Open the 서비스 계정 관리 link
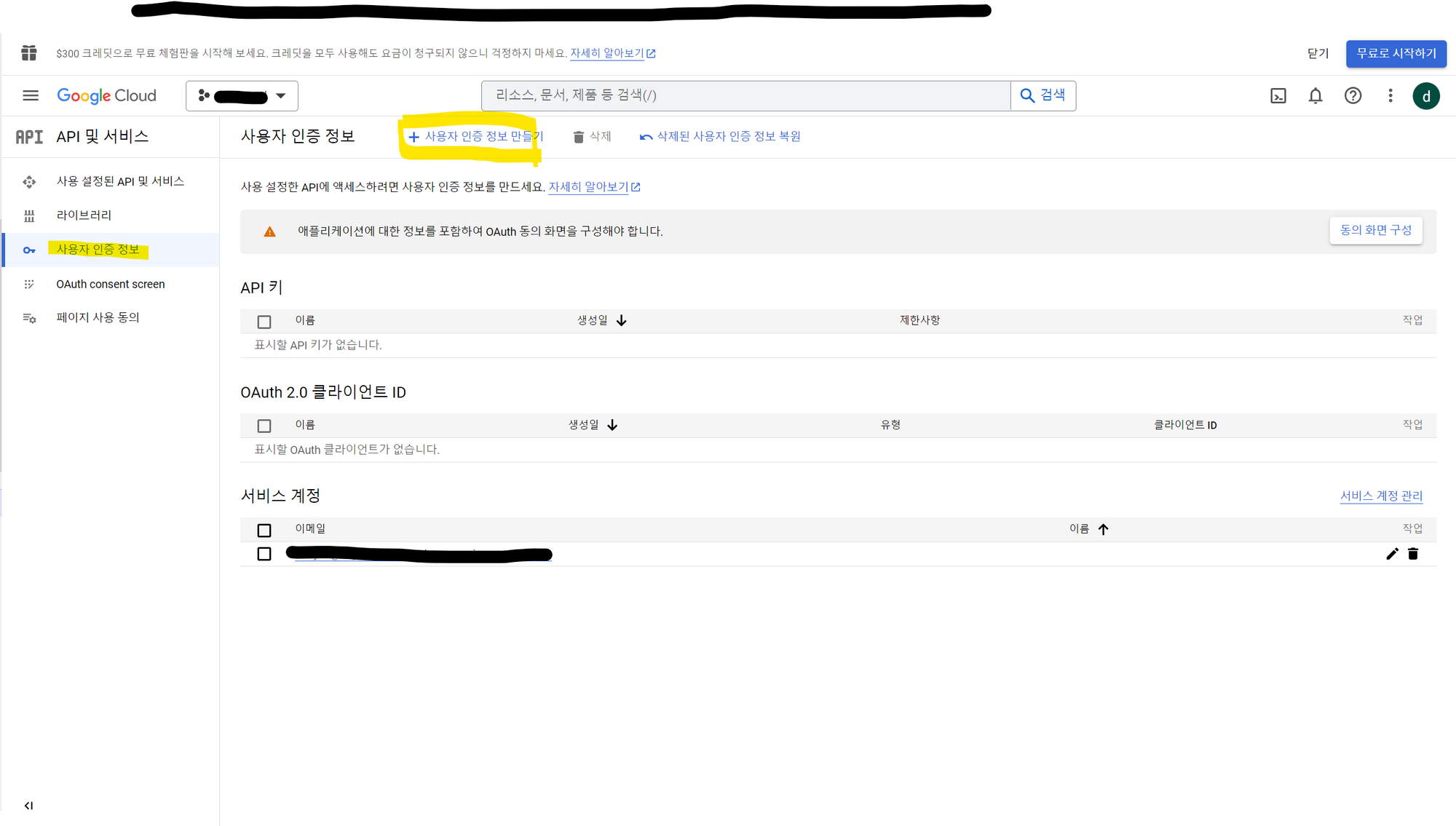The width and height of the screenshot is (1456, 826). [1381, 496]
